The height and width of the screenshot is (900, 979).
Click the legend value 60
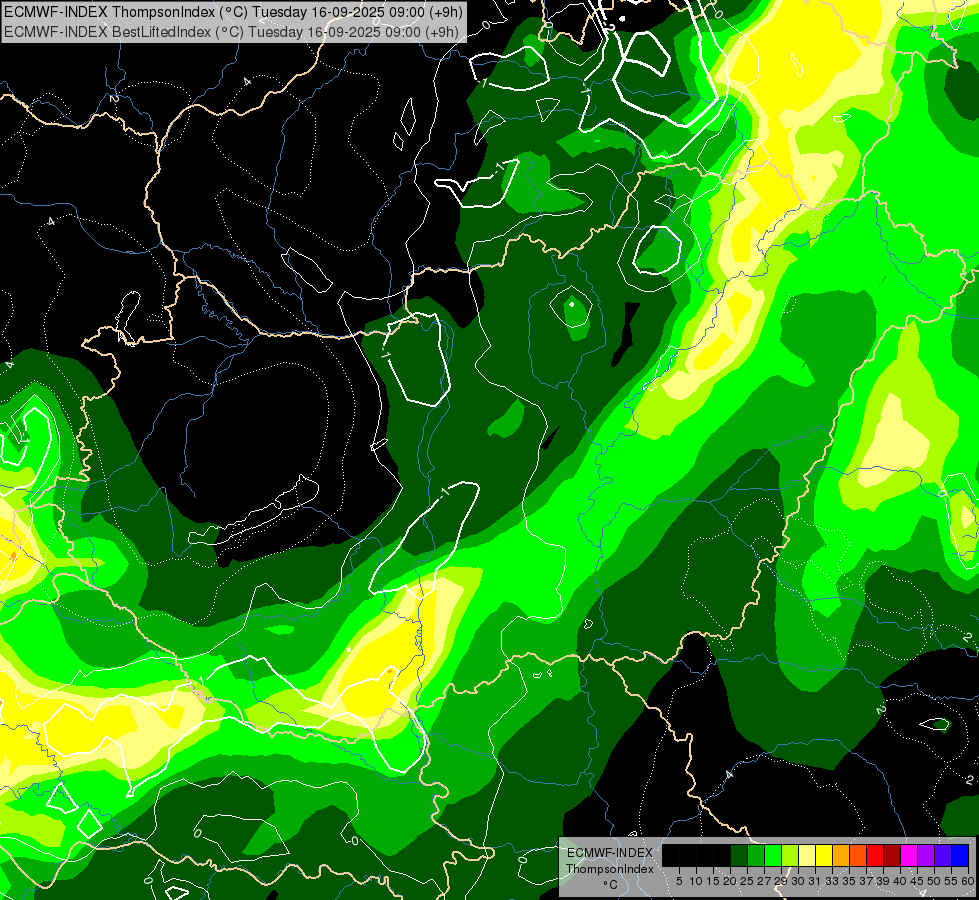[x=968, y=881]
